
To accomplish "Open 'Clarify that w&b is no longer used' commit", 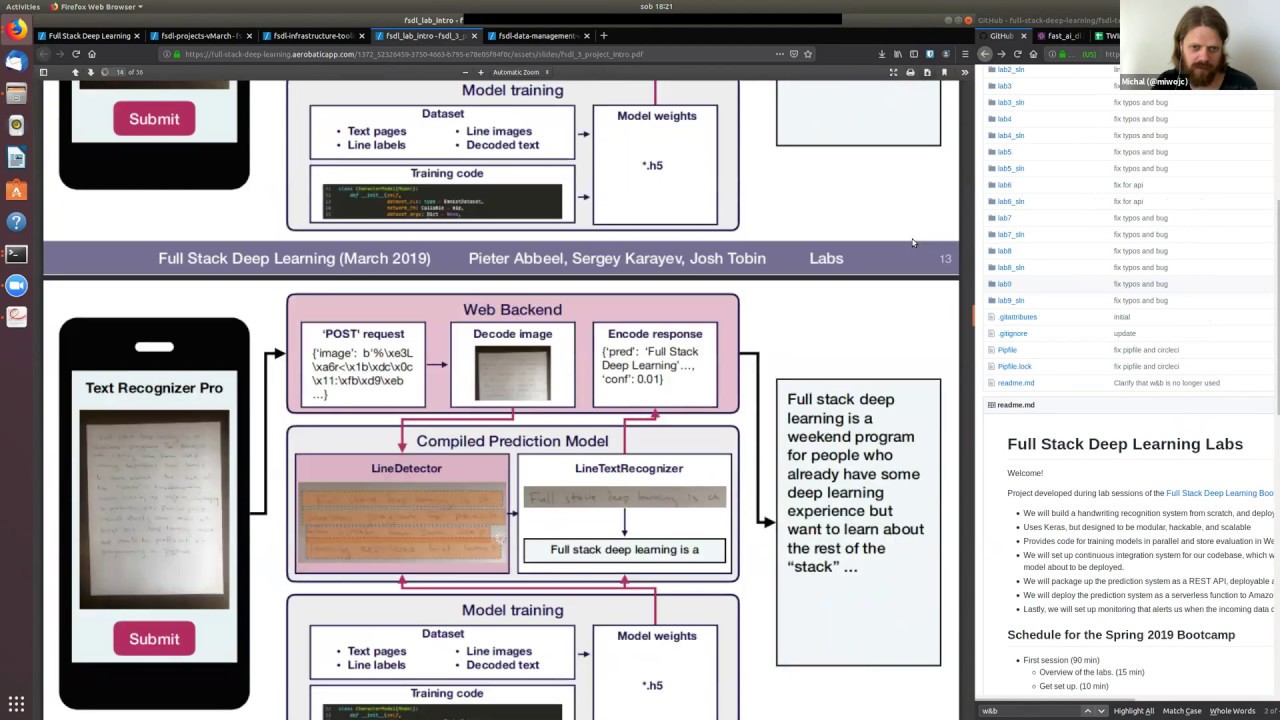I will pos(1166,383).
